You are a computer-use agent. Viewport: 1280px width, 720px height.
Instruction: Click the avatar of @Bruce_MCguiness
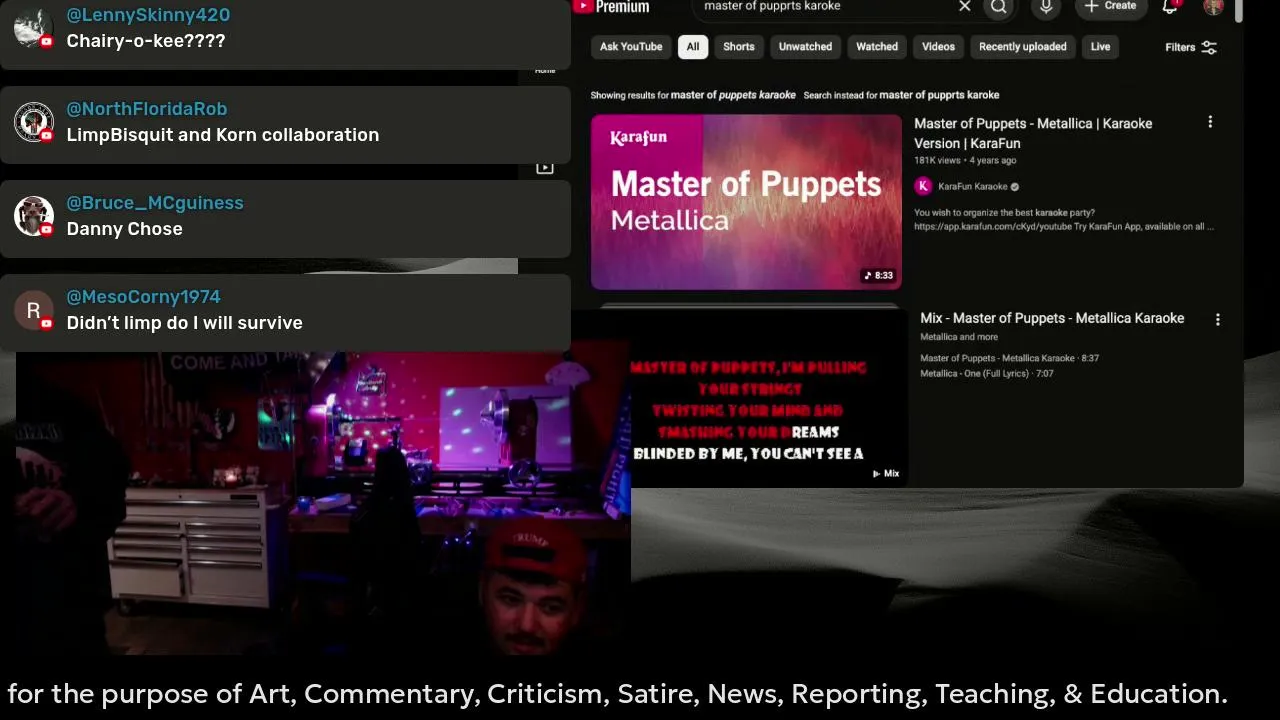33,216
